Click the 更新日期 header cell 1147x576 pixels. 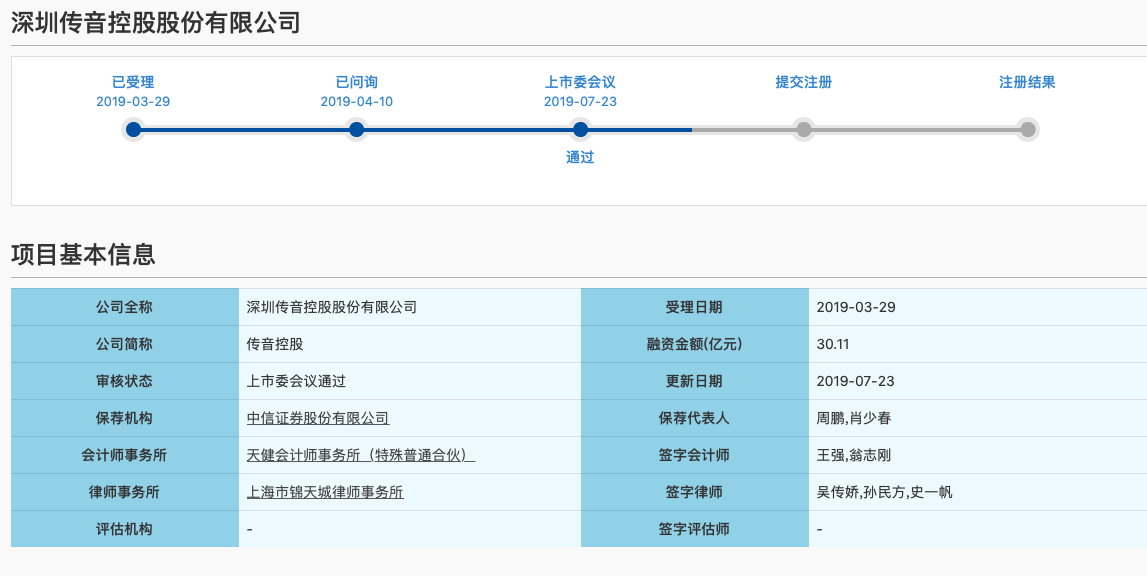(x=695, y=381)
